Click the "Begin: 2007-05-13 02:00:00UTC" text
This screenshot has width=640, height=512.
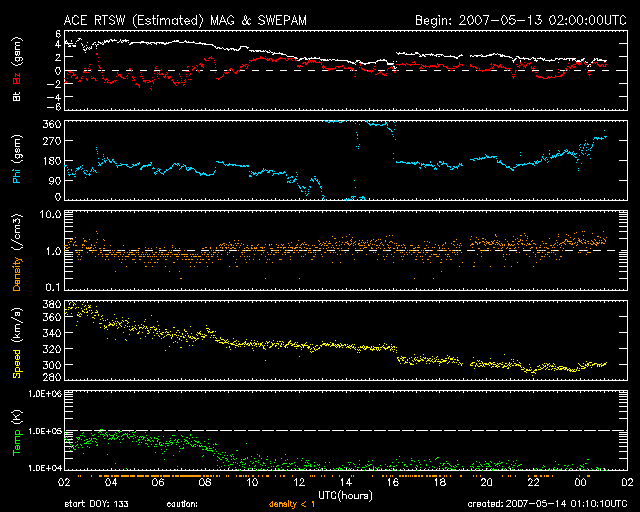[x=521, y=20]
